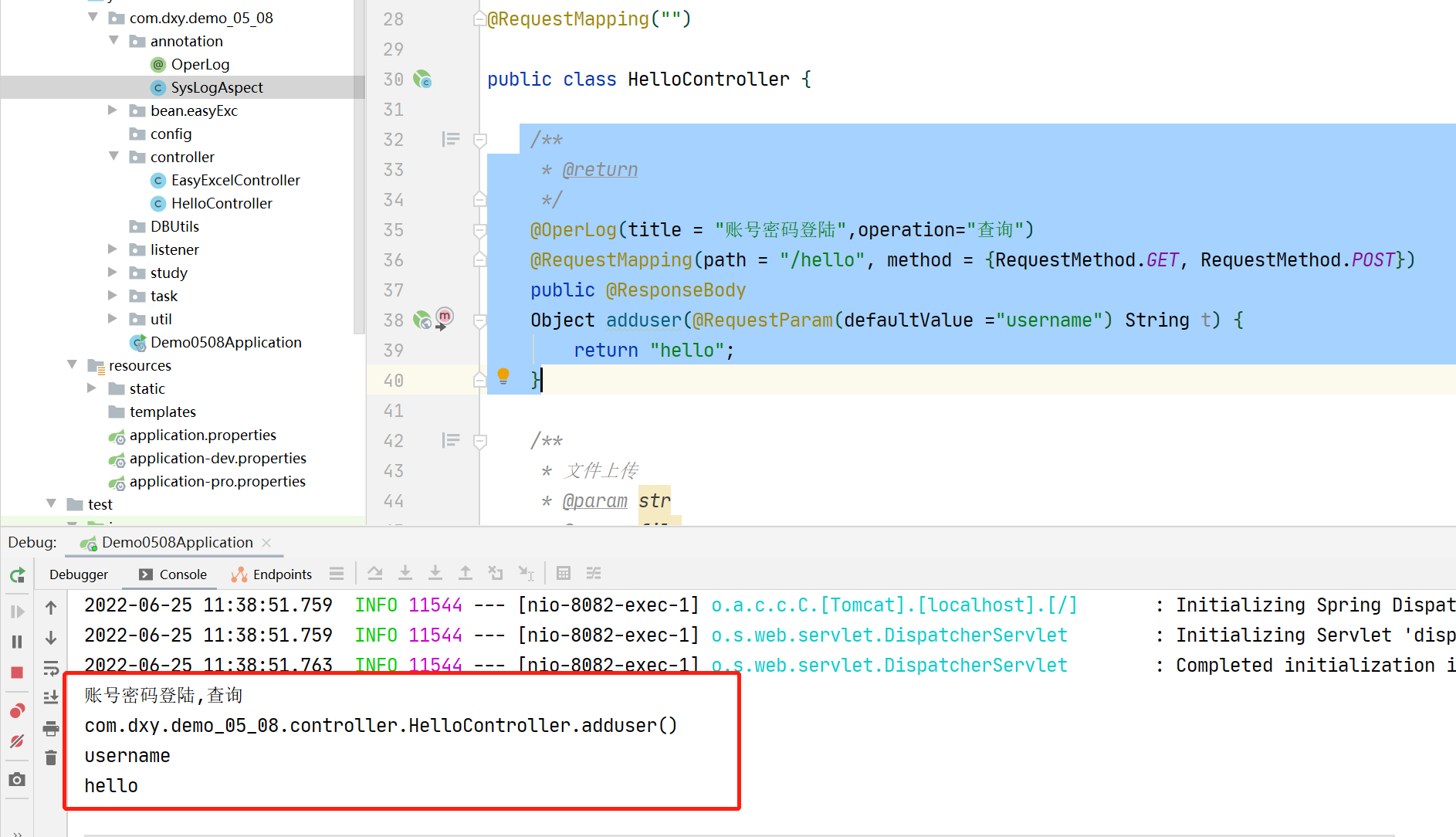Fold adduser method body at line 38
Viewport: 1456px width, 837px height.
(479, 320)
